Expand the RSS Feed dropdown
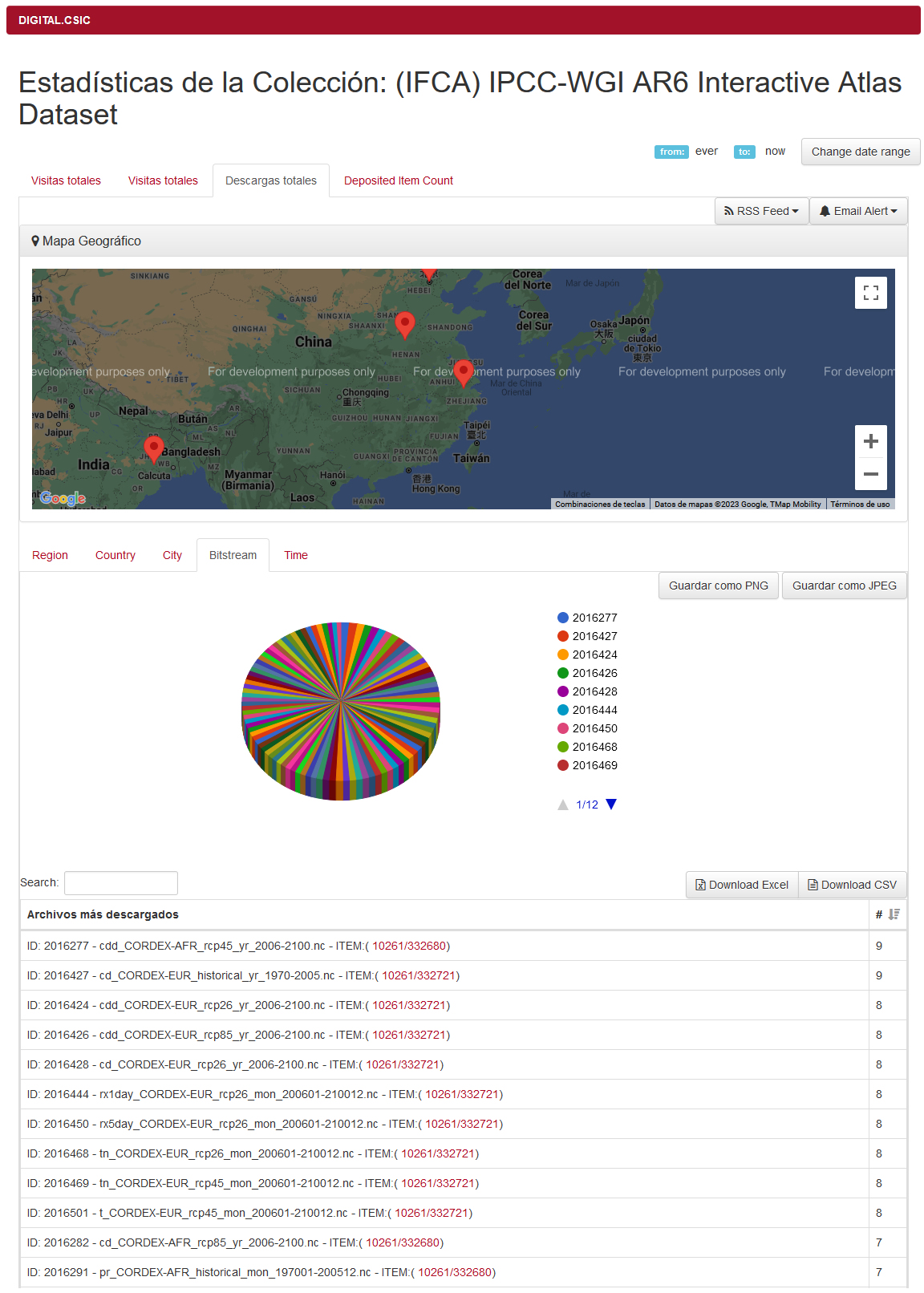 [761, 211]
